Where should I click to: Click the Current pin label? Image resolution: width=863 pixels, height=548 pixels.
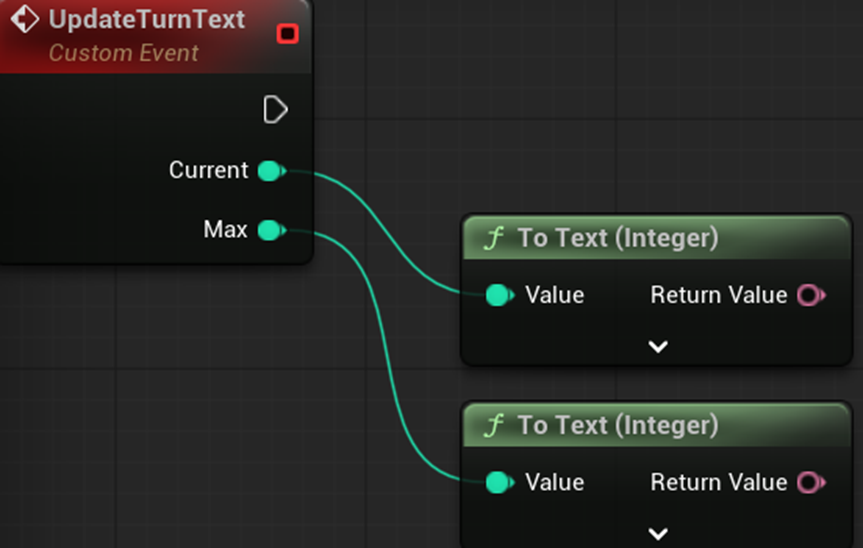[x=208, y=171]
